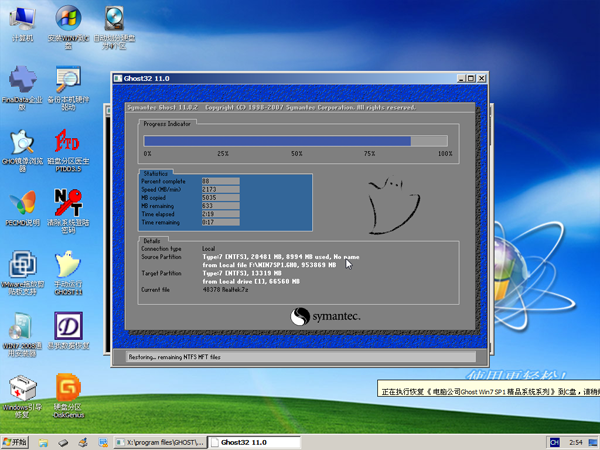Launch the manual Ghost desktop shortcut
This screenshot has height=450, width=600.
(x=68, y=265)
